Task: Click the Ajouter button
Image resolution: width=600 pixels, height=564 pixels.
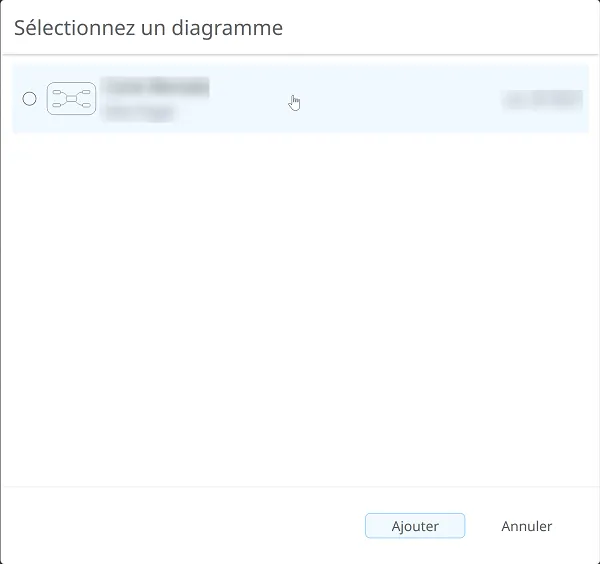Action: (x=415, y=526)
